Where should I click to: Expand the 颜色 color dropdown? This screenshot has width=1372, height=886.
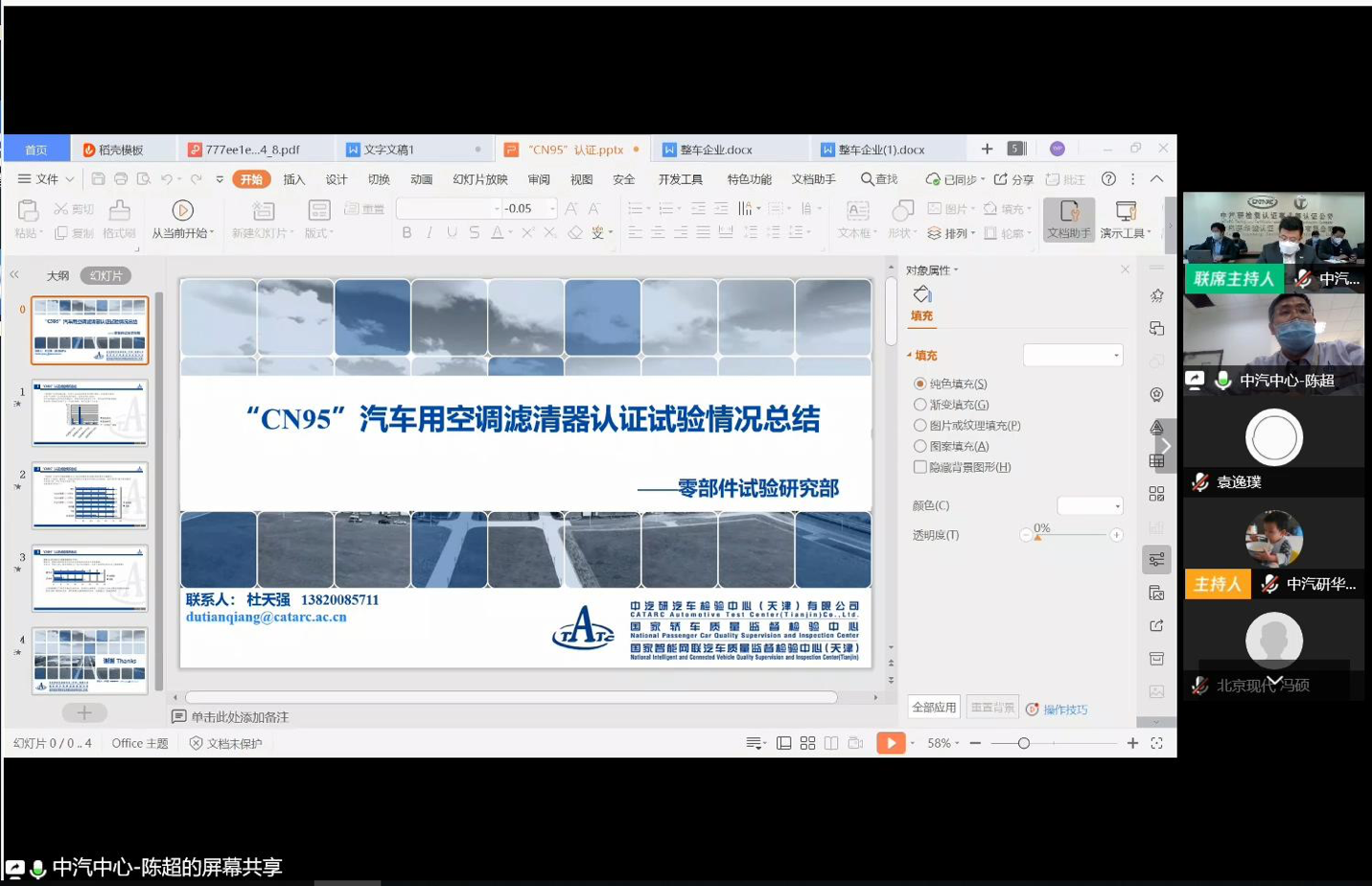(1090, 505)
